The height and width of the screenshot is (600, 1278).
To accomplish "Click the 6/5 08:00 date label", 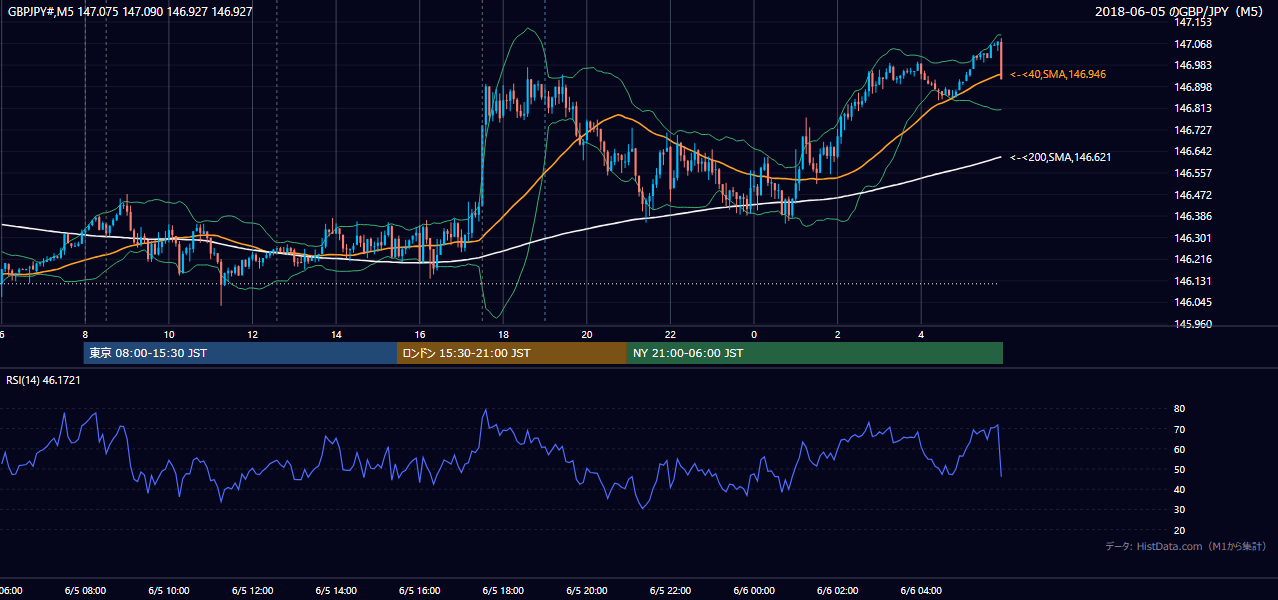I will (x=85, y=591).
